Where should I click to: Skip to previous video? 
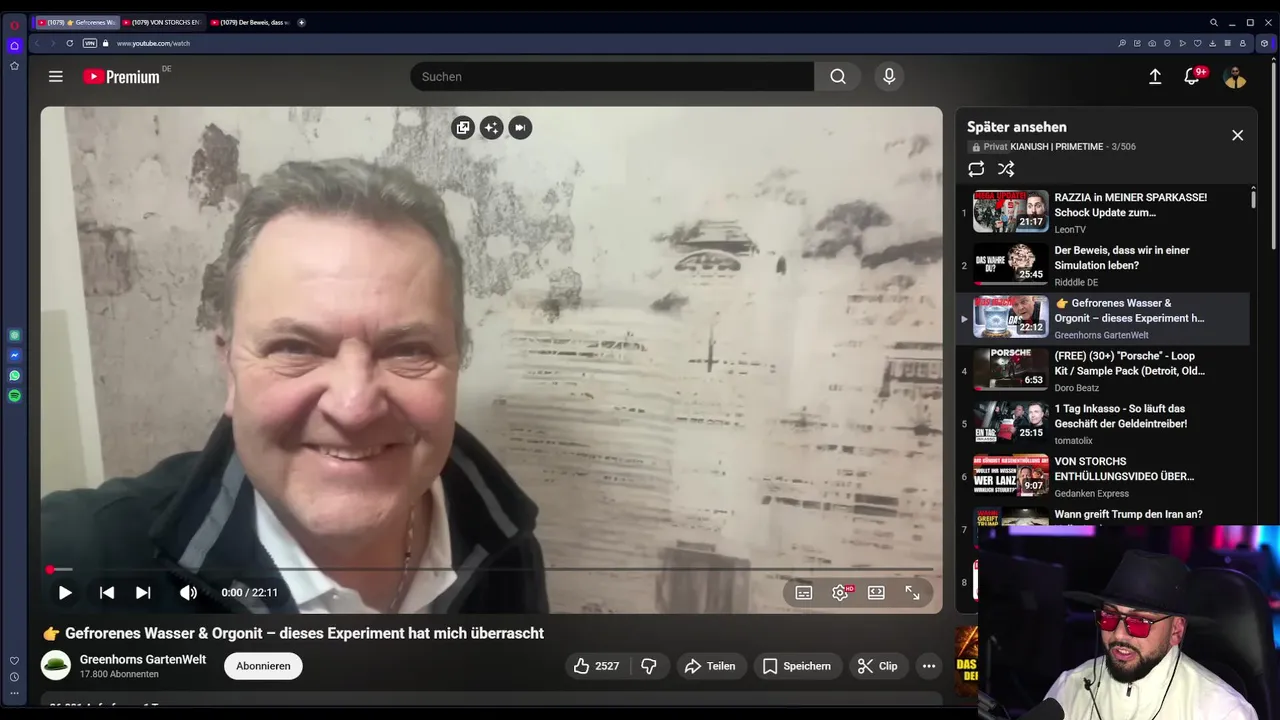pos(107,592)
